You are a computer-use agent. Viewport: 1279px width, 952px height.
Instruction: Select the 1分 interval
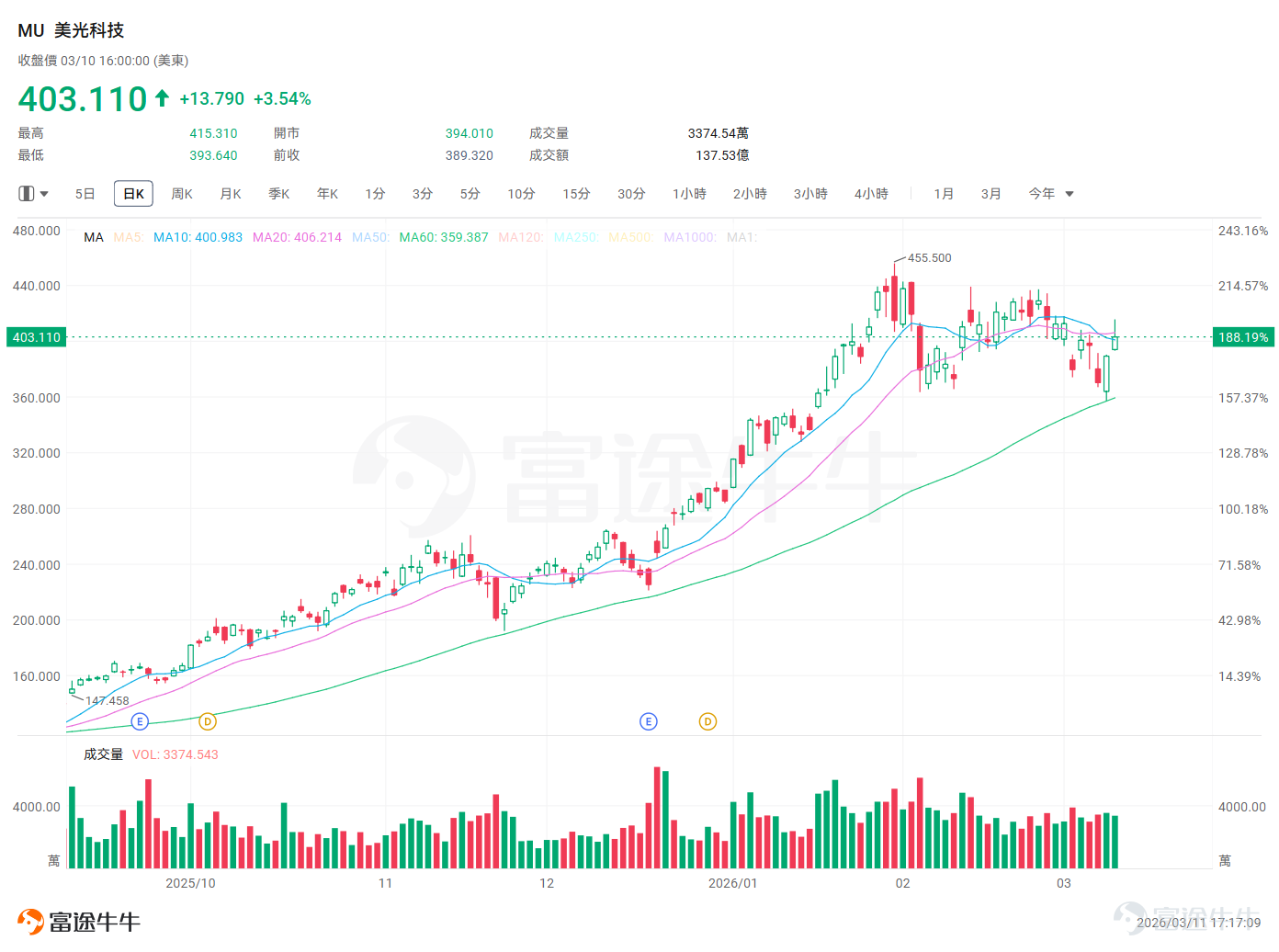point(375,194)
